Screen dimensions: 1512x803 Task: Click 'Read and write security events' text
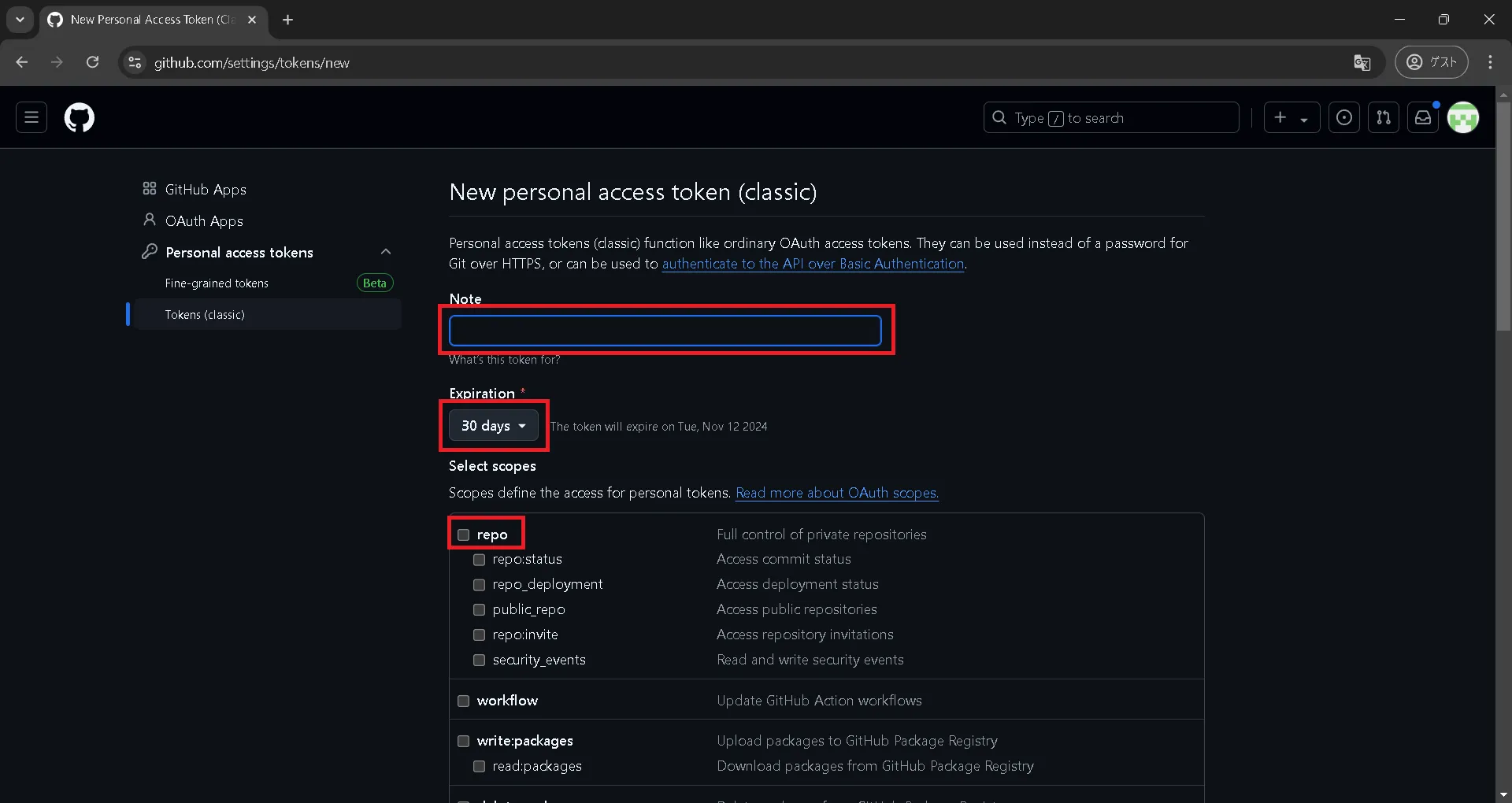click(810, 660)
